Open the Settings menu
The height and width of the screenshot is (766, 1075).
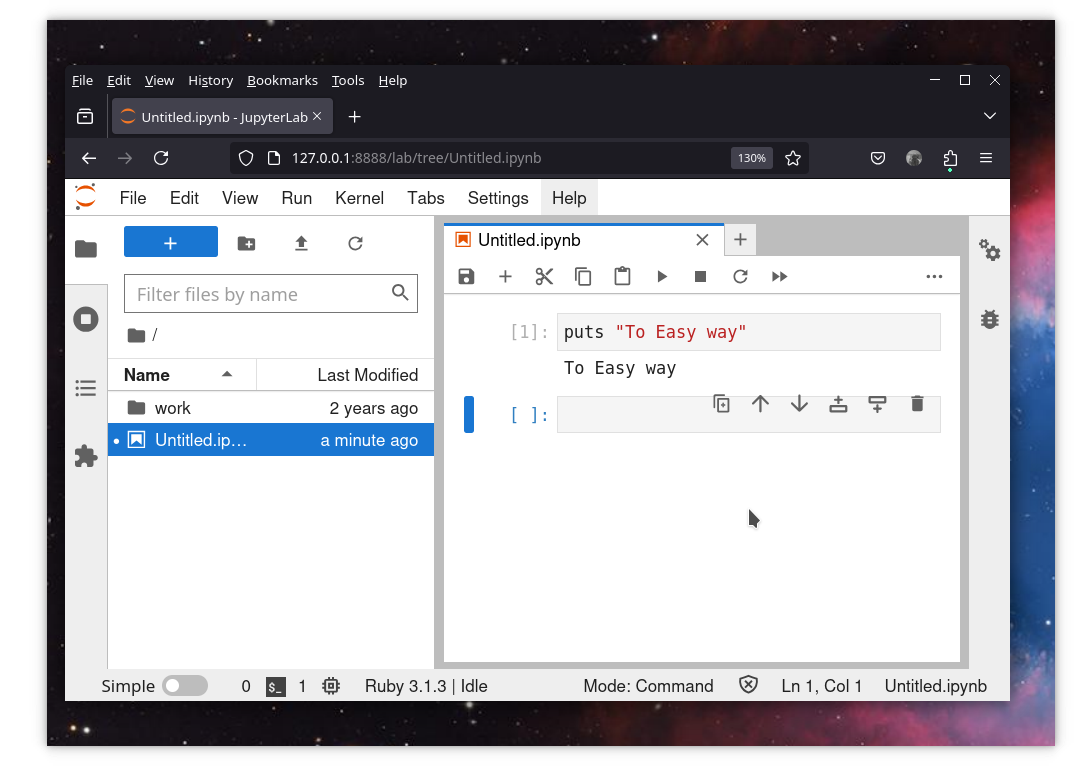tap(497, 198)
